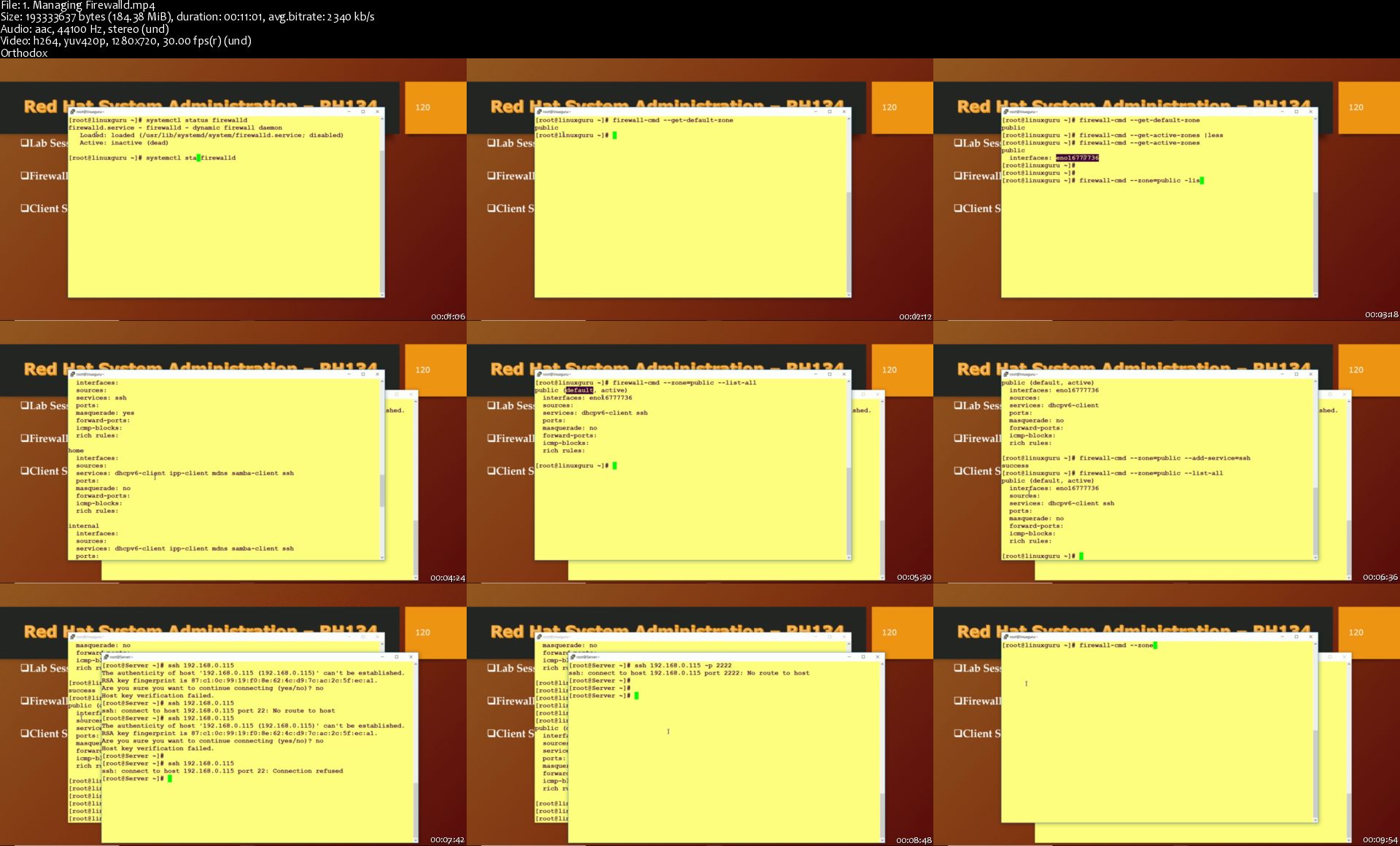Click the 'services: dhcpv6-client ssh' line in the 00:05:30 terminal
This screenshot has width=1400, height=846.
pos(595,413)
